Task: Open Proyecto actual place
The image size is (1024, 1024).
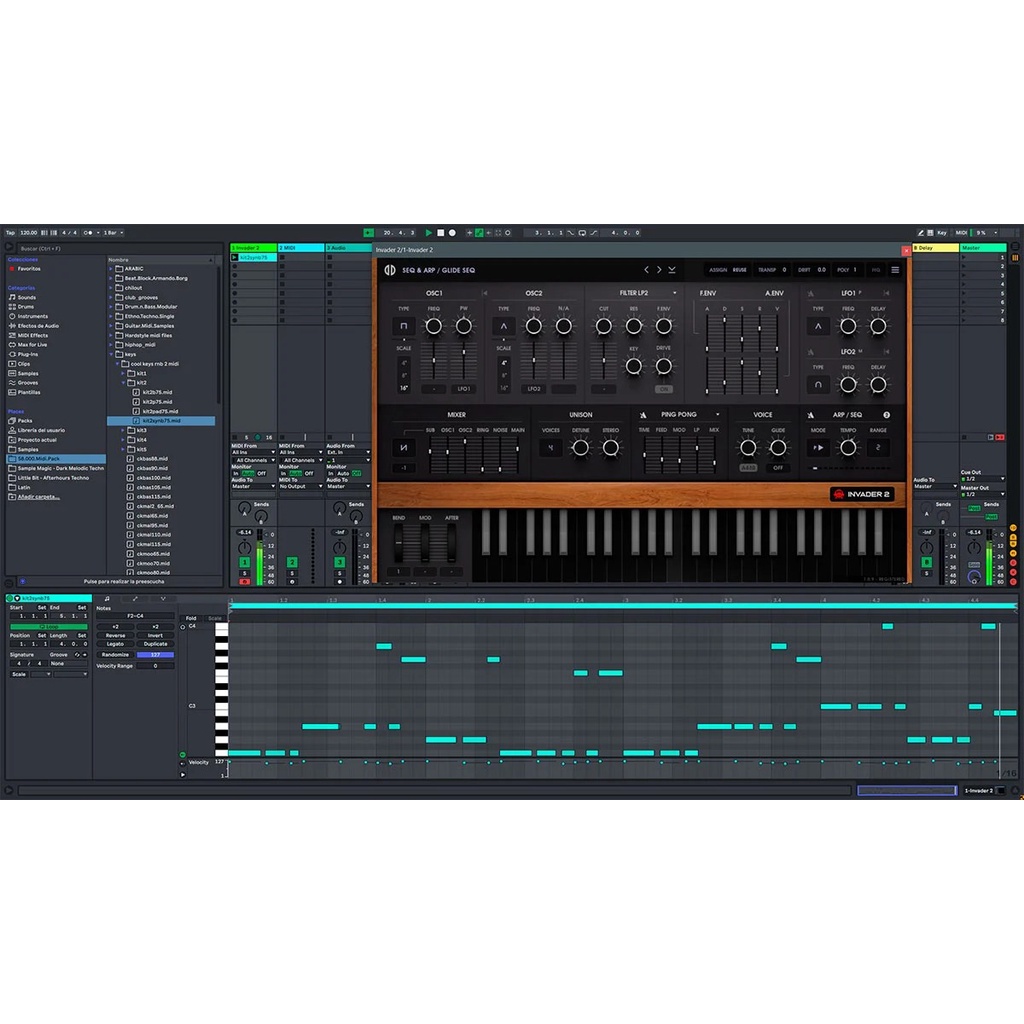Action: [37, 440]
